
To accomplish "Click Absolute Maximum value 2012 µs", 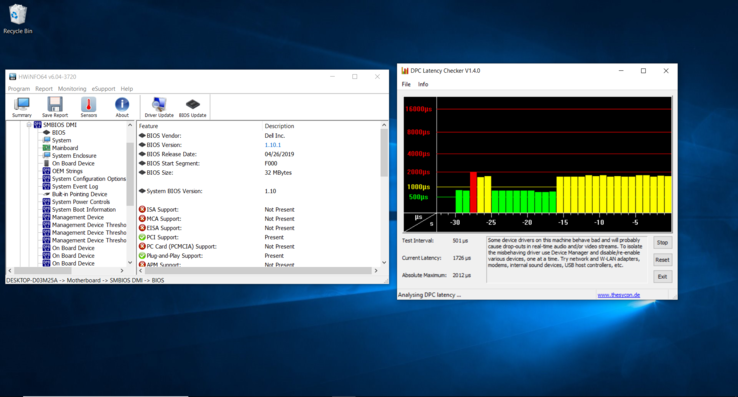I will 461,275.
